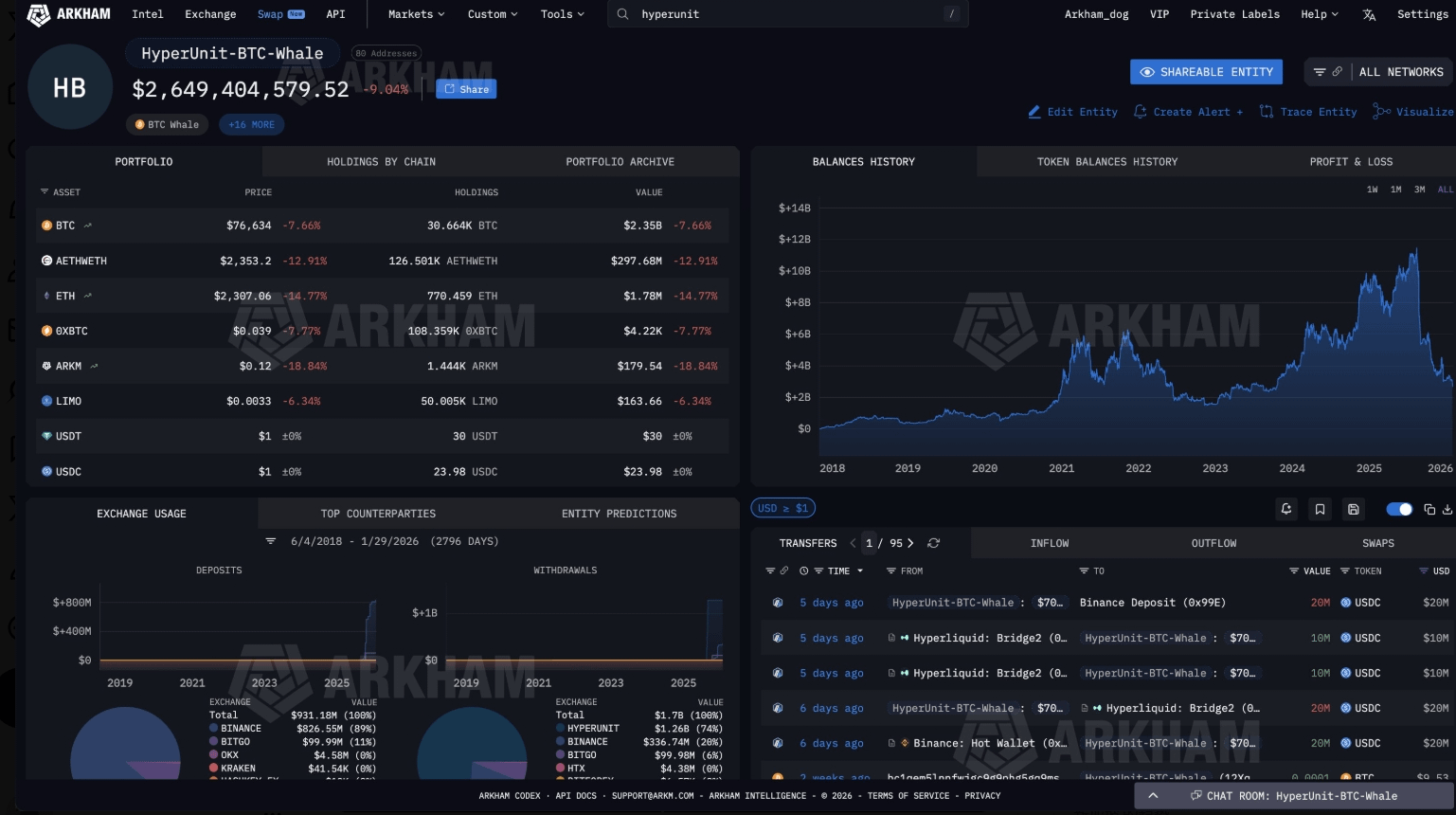Viewport: 1456px width, 815px height.
Task: Click Create Alert +
Action: click(x=1188, y=112)
